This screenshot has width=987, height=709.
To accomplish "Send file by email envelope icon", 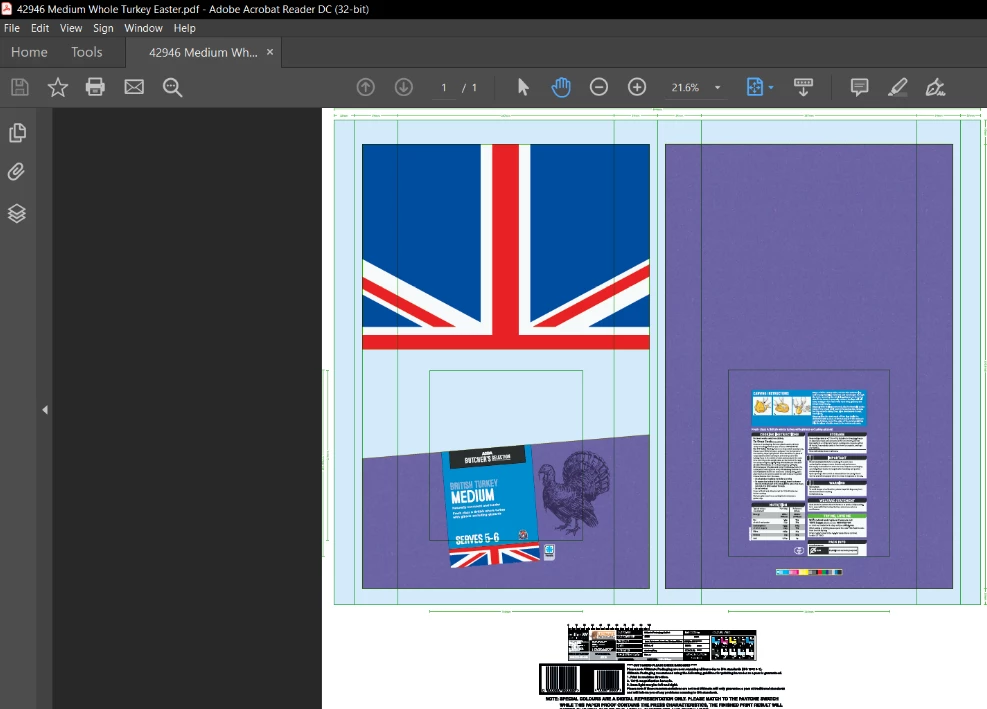I will [134, 87].
